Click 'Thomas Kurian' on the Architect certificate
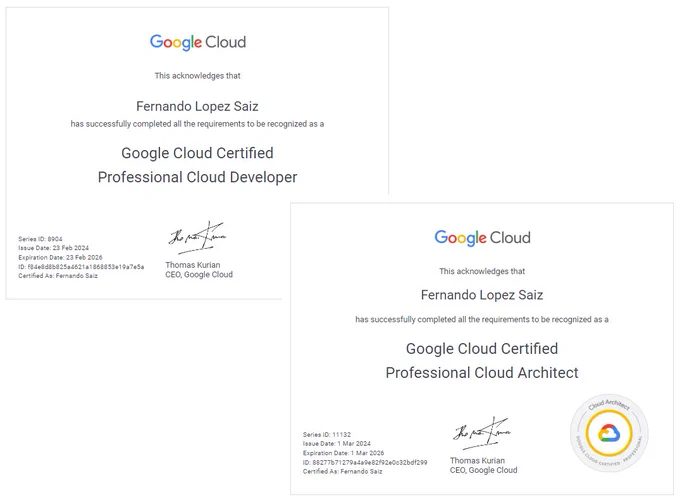Screen dimensions: 680x502 click(x=477, y=460)
